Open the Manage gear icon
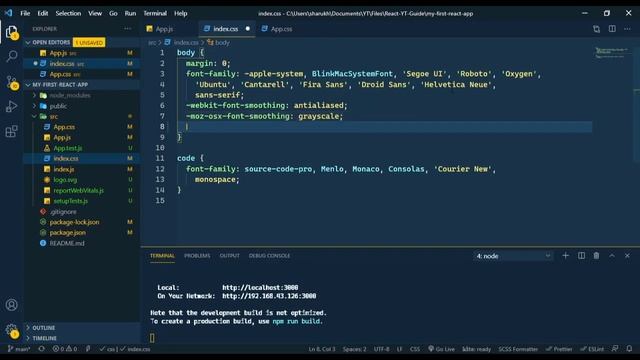Viewport: 640px width, 360px height. pos(11,330)
